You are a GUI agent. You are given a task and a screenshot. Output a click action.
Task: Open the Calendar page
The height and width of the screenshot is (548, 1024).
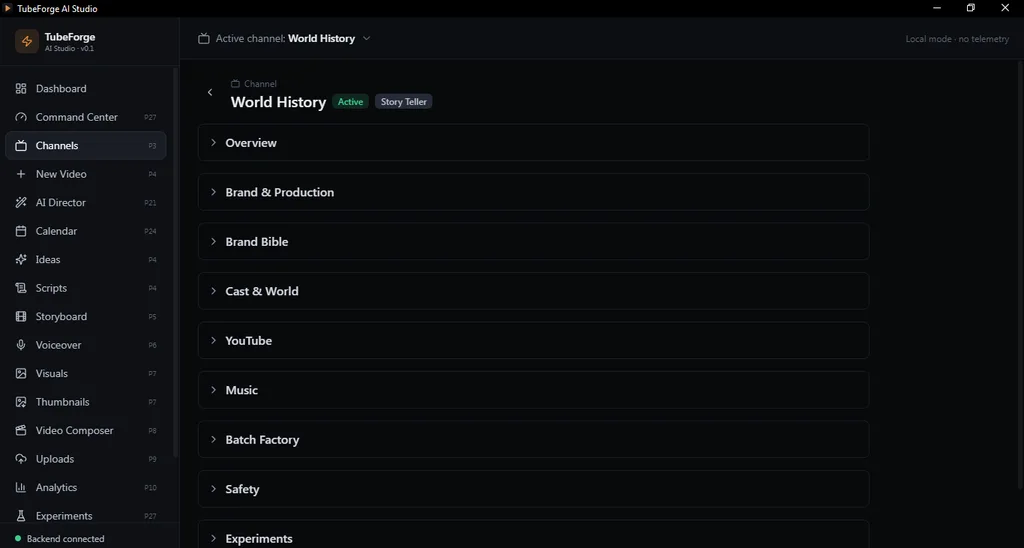point(86,231)
